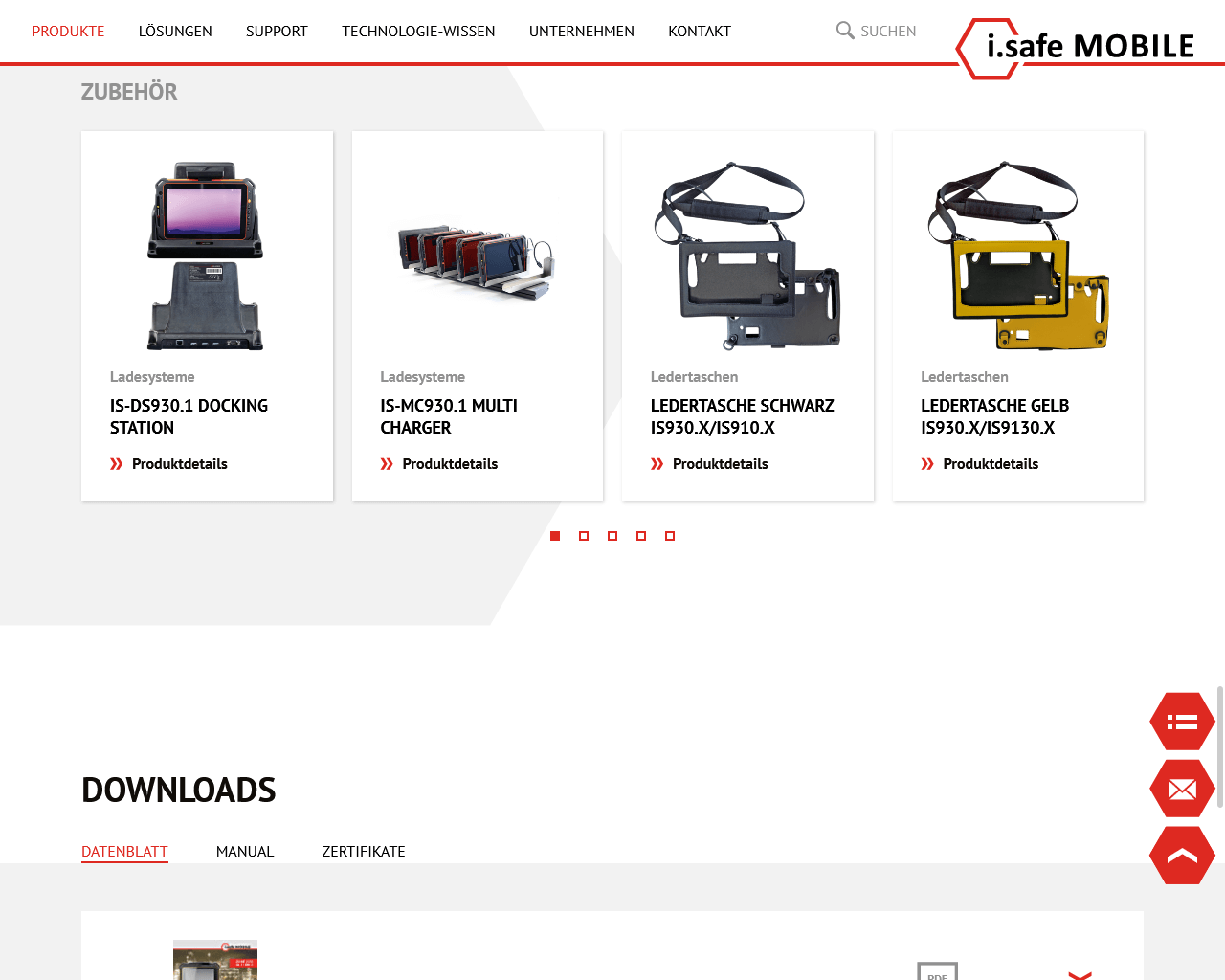Image resolution: width=1225 pixels, height=980 pixels.
Task: Open the i.safe MOBILE logo home link
Action: click(x=1077, y=47)
